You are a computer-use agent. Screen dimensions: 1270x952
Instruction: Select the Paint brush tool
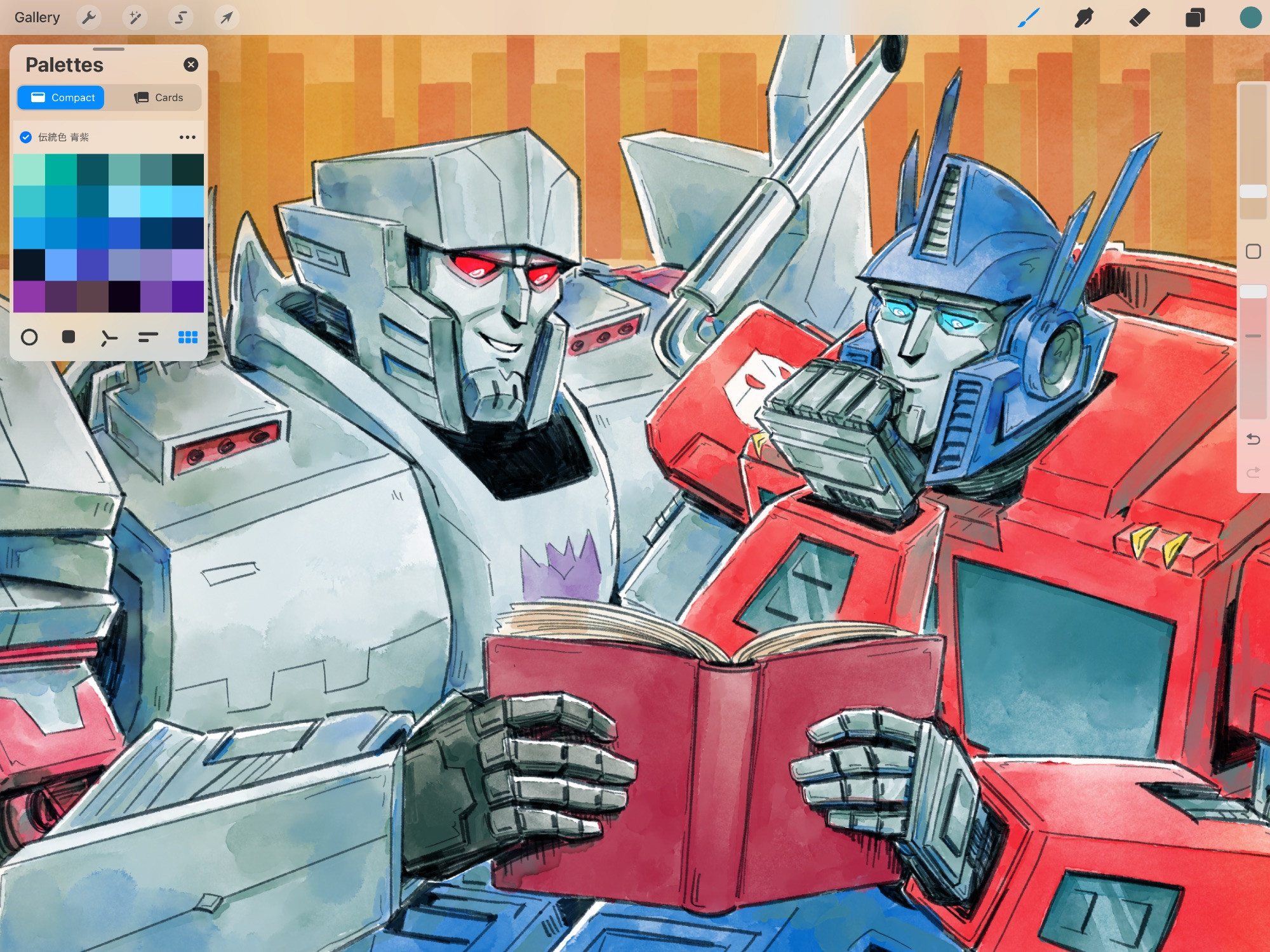pyautogui.click(x=1028, y=17)
